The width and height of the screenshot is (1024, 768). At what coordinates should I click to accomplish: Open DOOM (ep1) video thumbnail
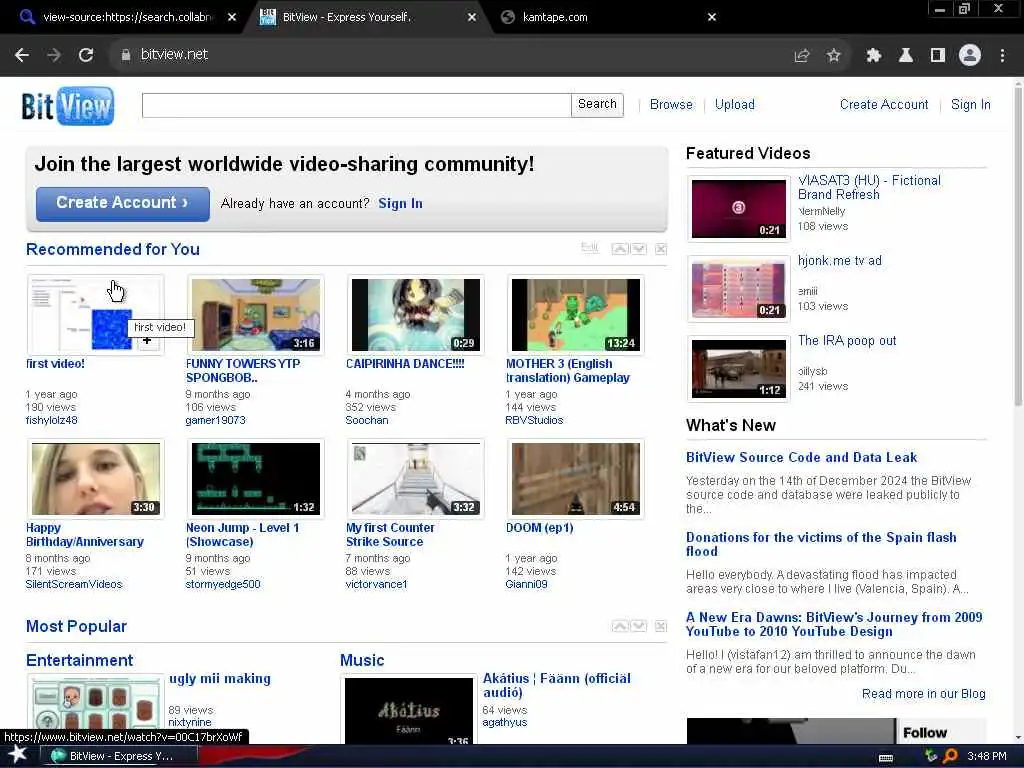pyautogui.click(x=575, y=479)
